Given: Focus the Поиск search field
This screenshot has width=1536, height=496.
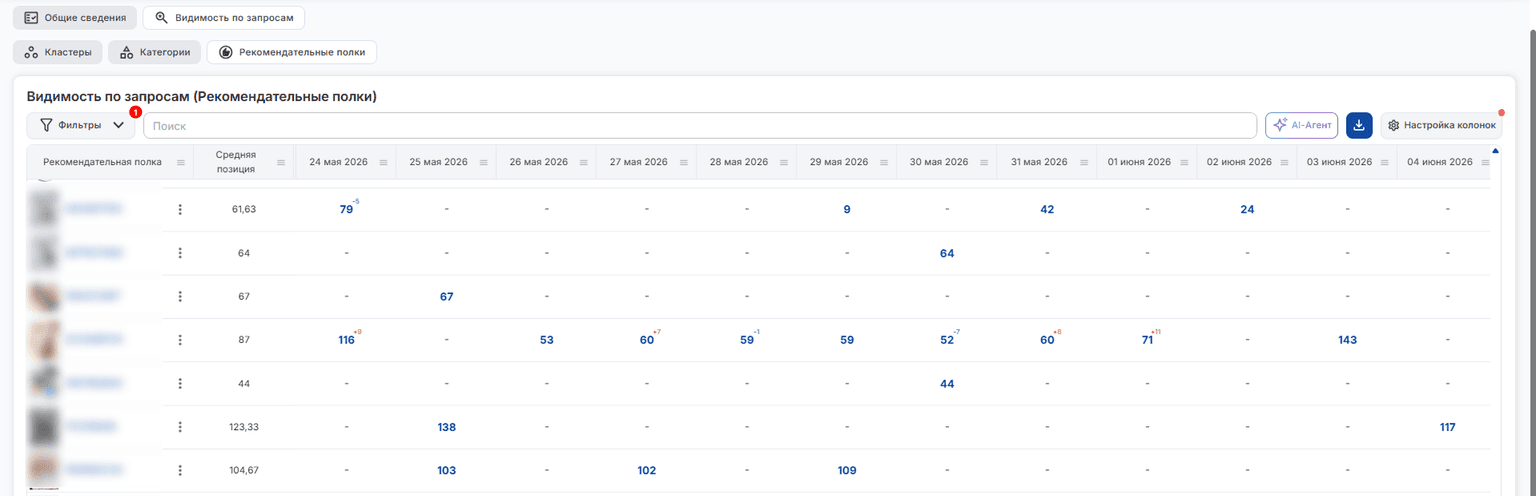Looking at the screenshot, I should pyautogui.click(x=700, y=125).
